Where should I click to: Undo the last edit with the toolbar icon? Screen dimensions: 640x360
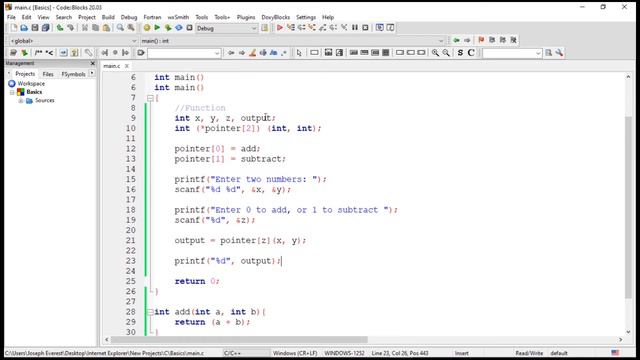60,28
